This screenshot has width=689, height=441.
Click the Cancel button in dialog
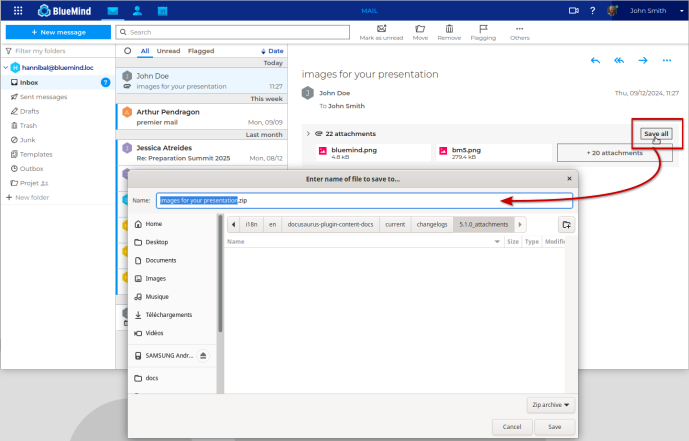pos(511,427)
